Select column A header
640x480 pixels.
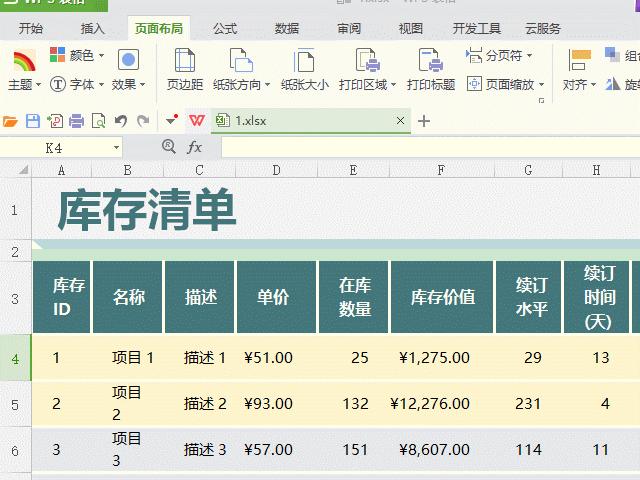[61, 170]
